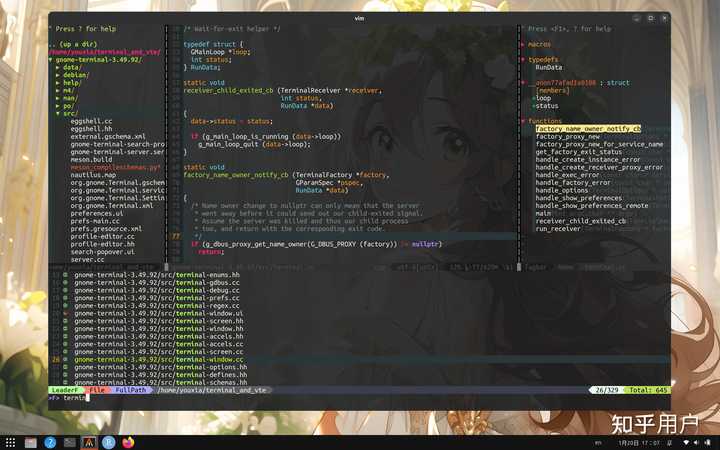Click the FullPath mode segment in LeaderF
The image size is (720, 450).
pyautogui.click(x=130, y=390)
